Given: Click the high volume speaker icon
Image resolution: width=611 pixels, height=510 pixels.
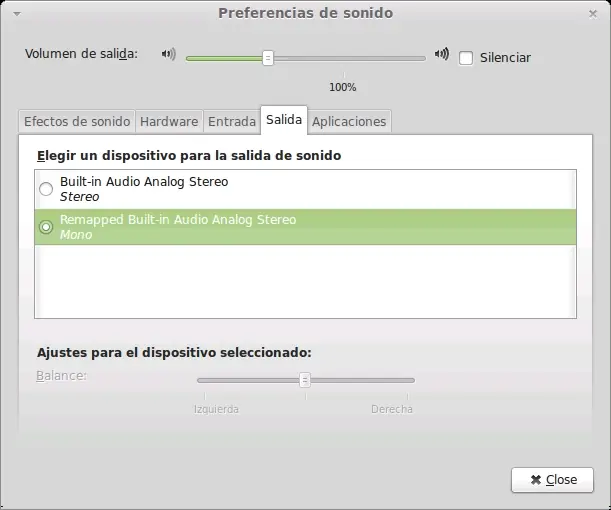Looking at the screenshot, I should point(442,53).
